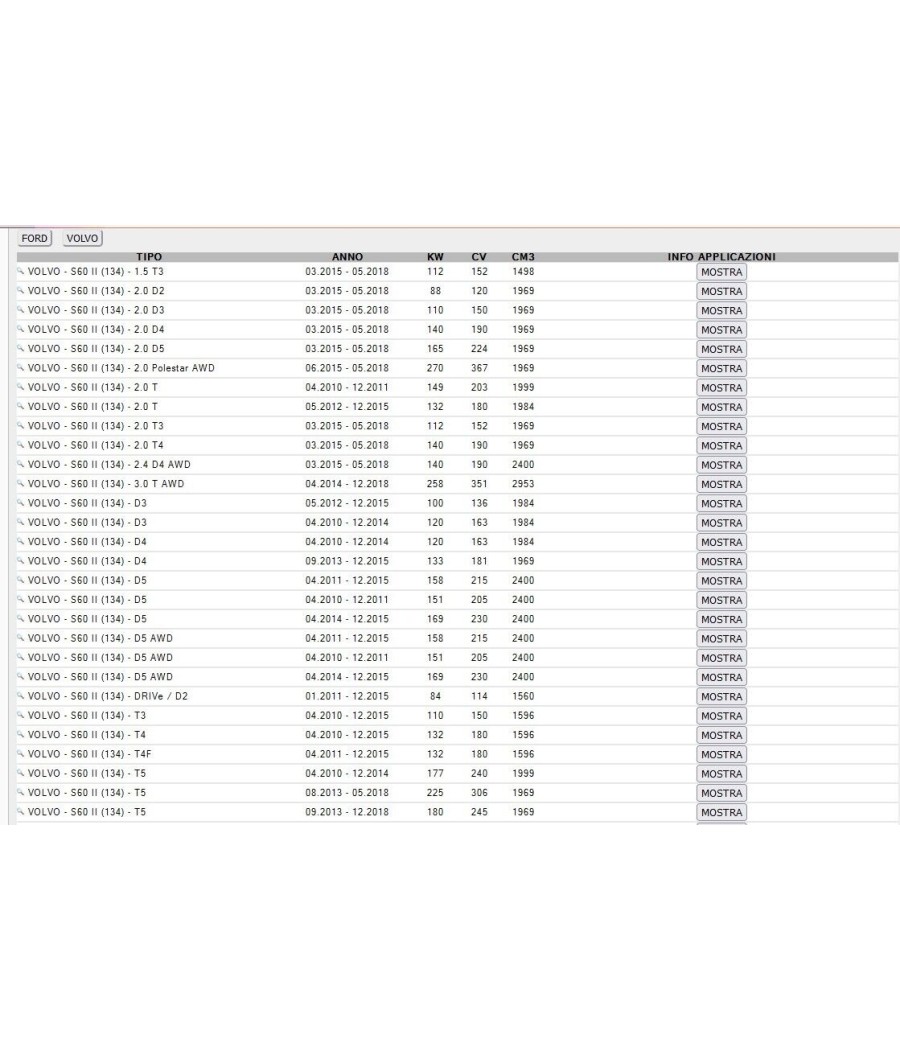
Task: Click MOSTRA on the 2.4 D4 AWD row
Action: (x=721, y=465)
